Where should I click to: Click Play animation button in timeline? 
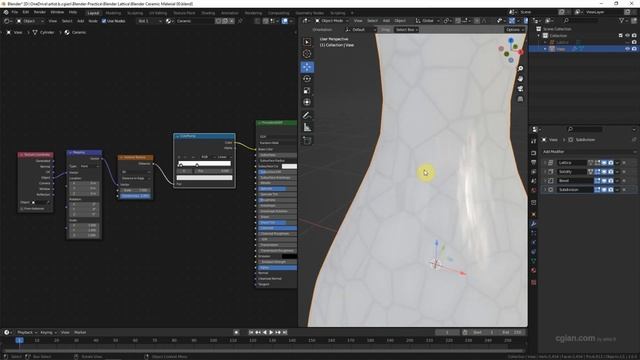[271, 332]
